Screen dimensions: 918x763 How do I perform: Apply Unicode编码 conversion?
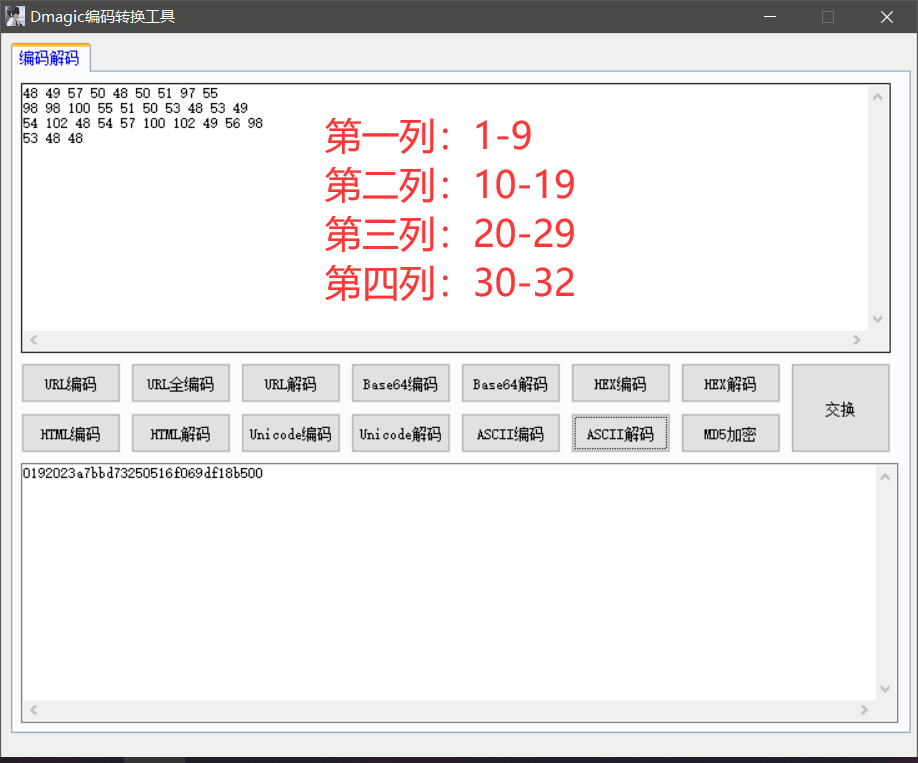click(x=290, y=433)
